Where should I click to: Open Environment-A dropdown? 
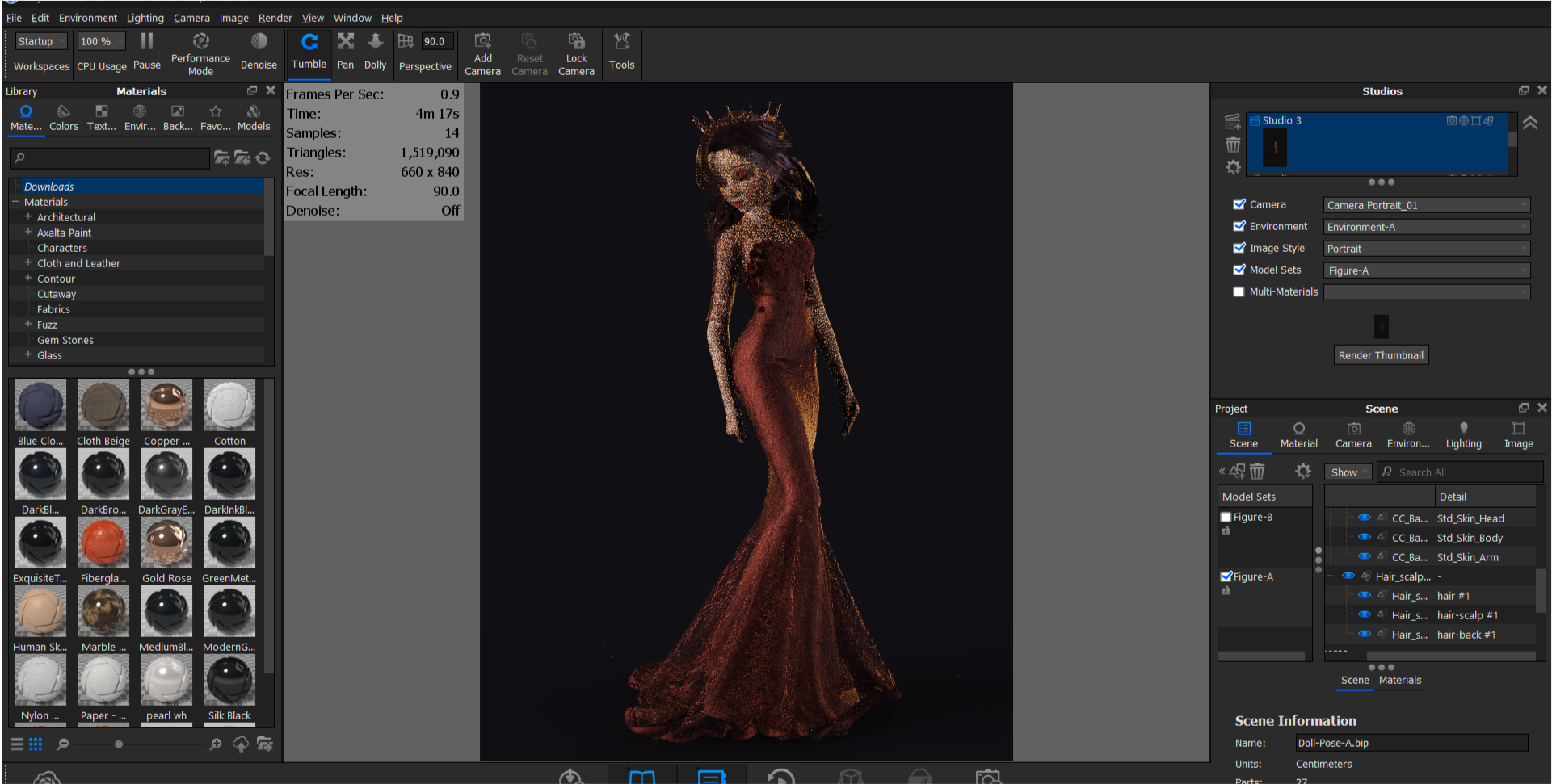click(x=1427, y=227)
